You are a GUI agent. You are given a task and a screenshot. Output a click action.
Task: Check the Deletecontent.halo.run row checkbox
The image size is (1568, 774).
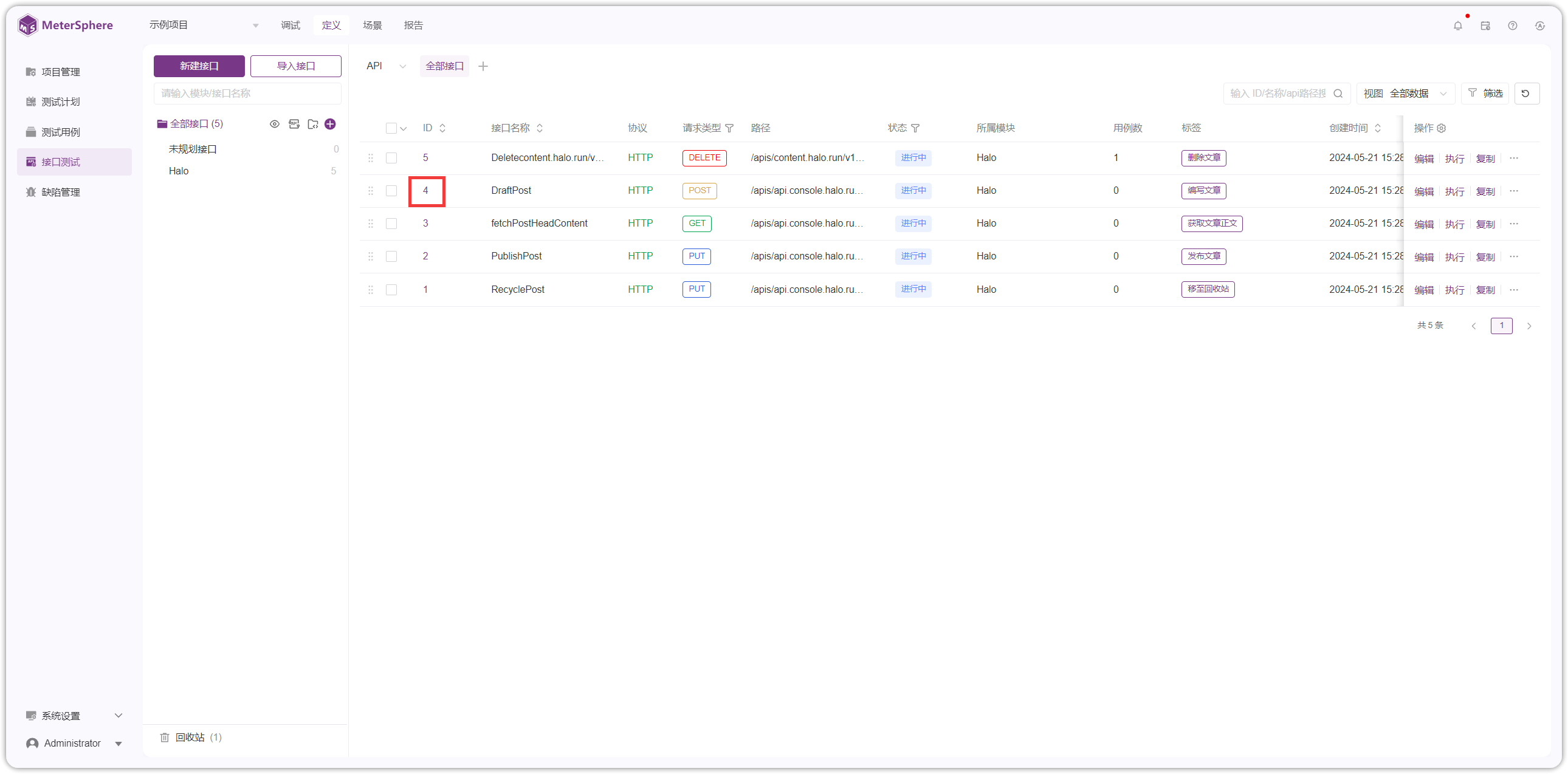point(391,158)
